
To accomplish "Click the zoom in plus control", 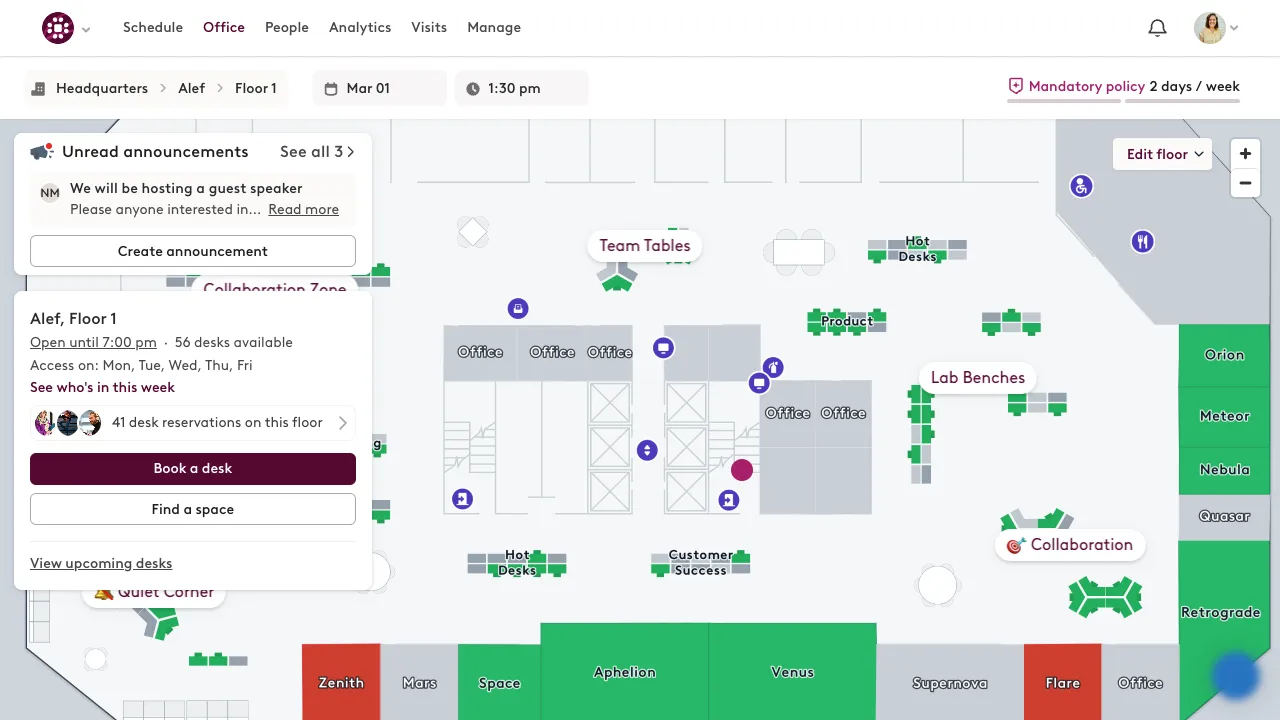I will (1245, 153).
